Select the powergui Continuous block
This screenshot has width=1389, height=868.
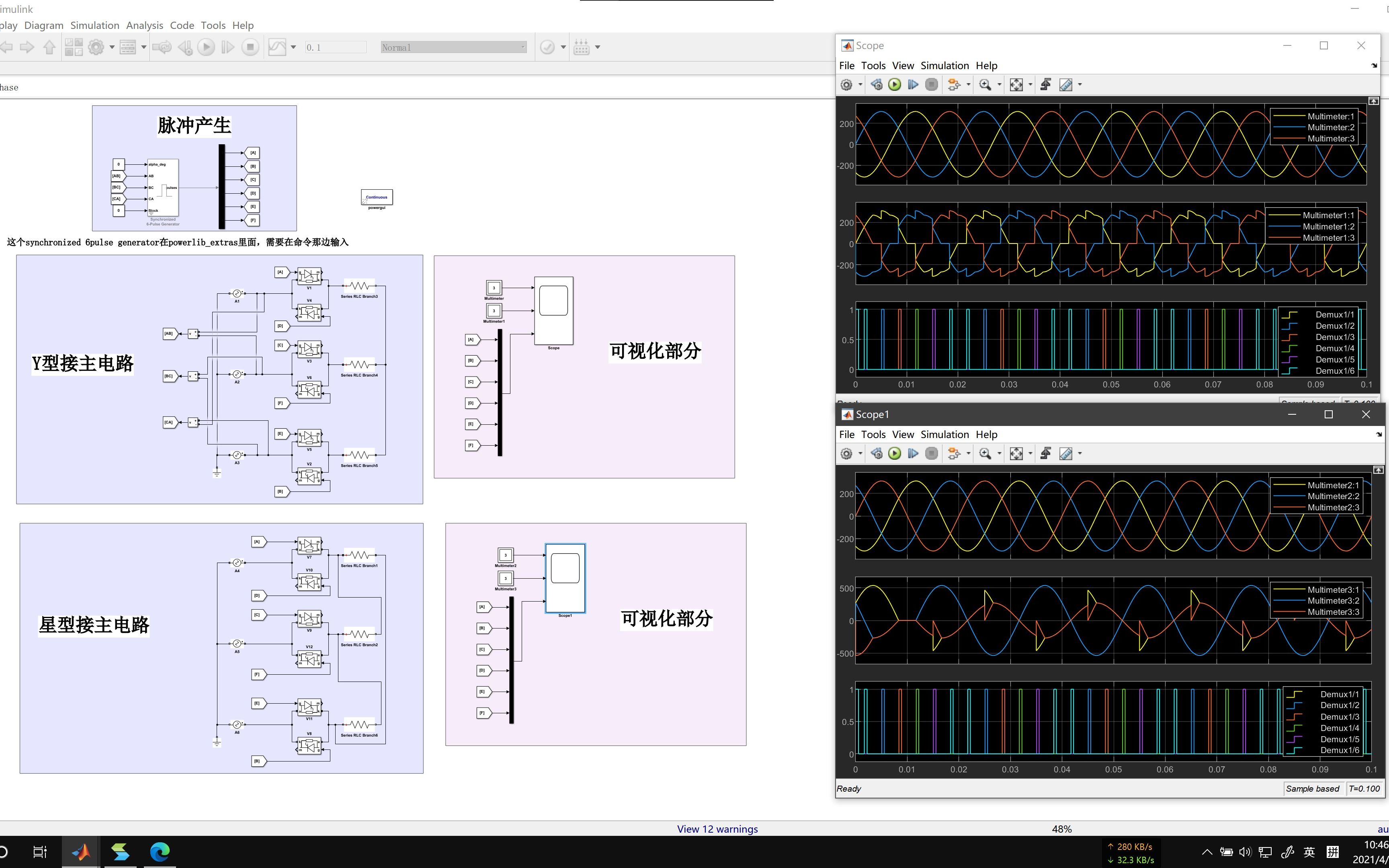pyautogui.click(x=377, y=197)
